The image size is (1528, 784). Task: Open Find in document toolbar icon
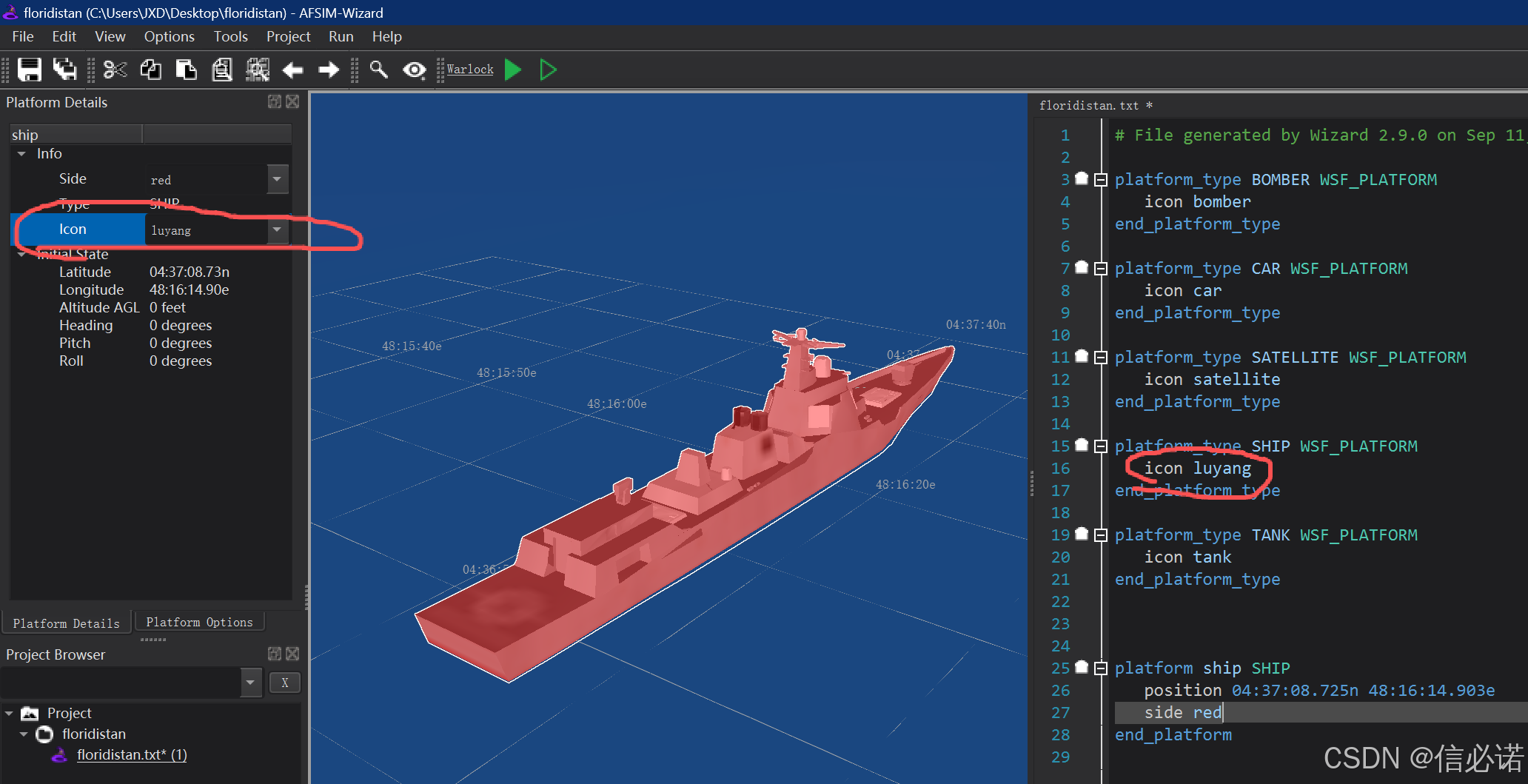[x=222, y=70]
